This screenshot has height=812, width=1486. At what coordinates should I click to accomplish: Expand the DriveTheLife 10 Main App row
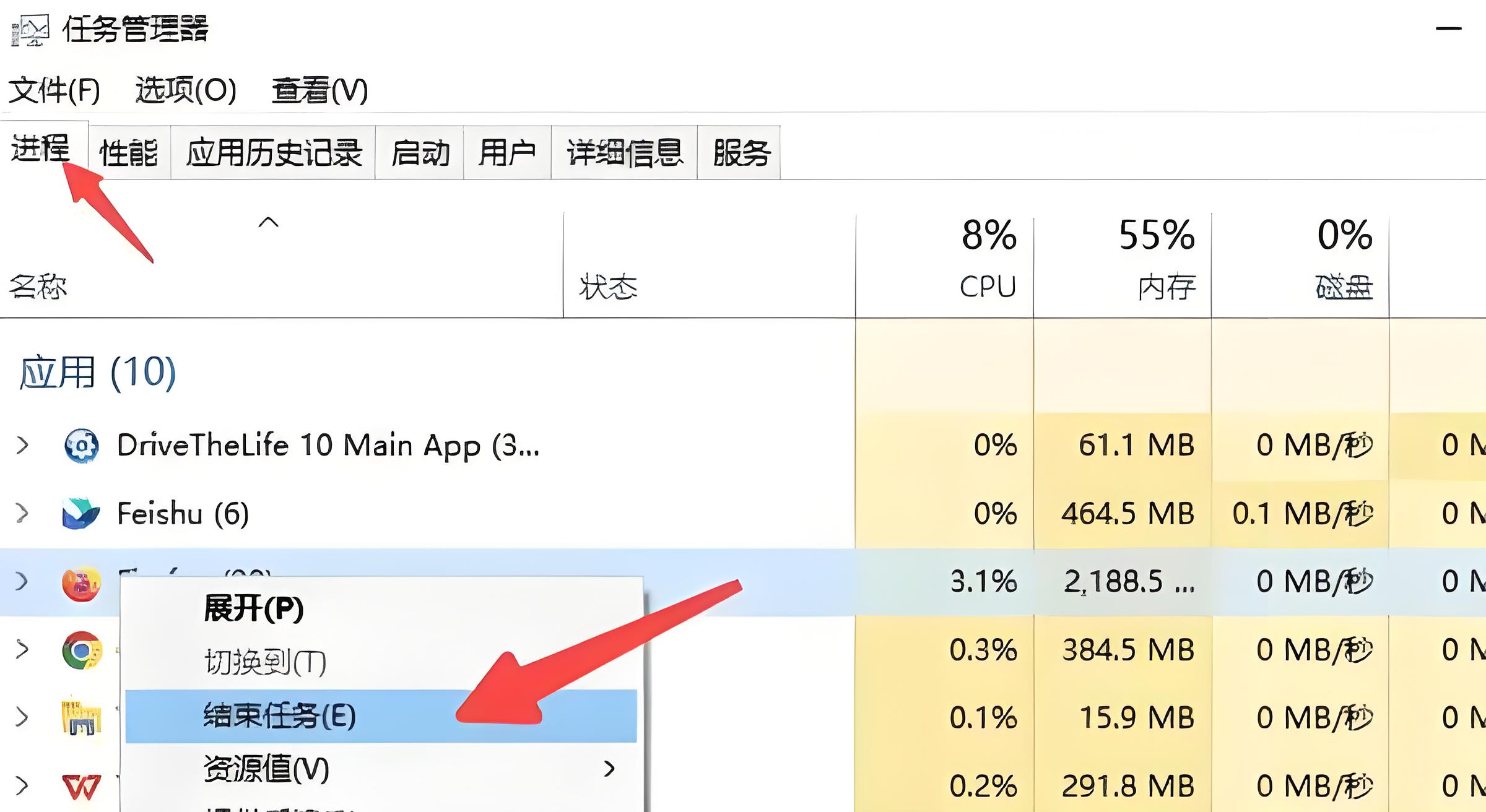tap(22, 446)
